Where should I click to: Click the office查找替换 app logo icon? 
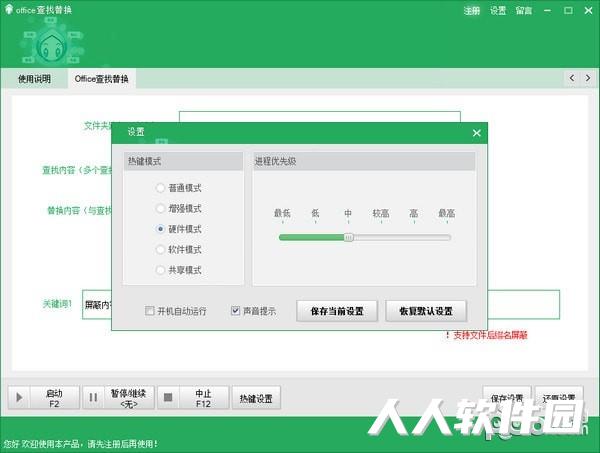pyautogui.click(x=8, y=9)
